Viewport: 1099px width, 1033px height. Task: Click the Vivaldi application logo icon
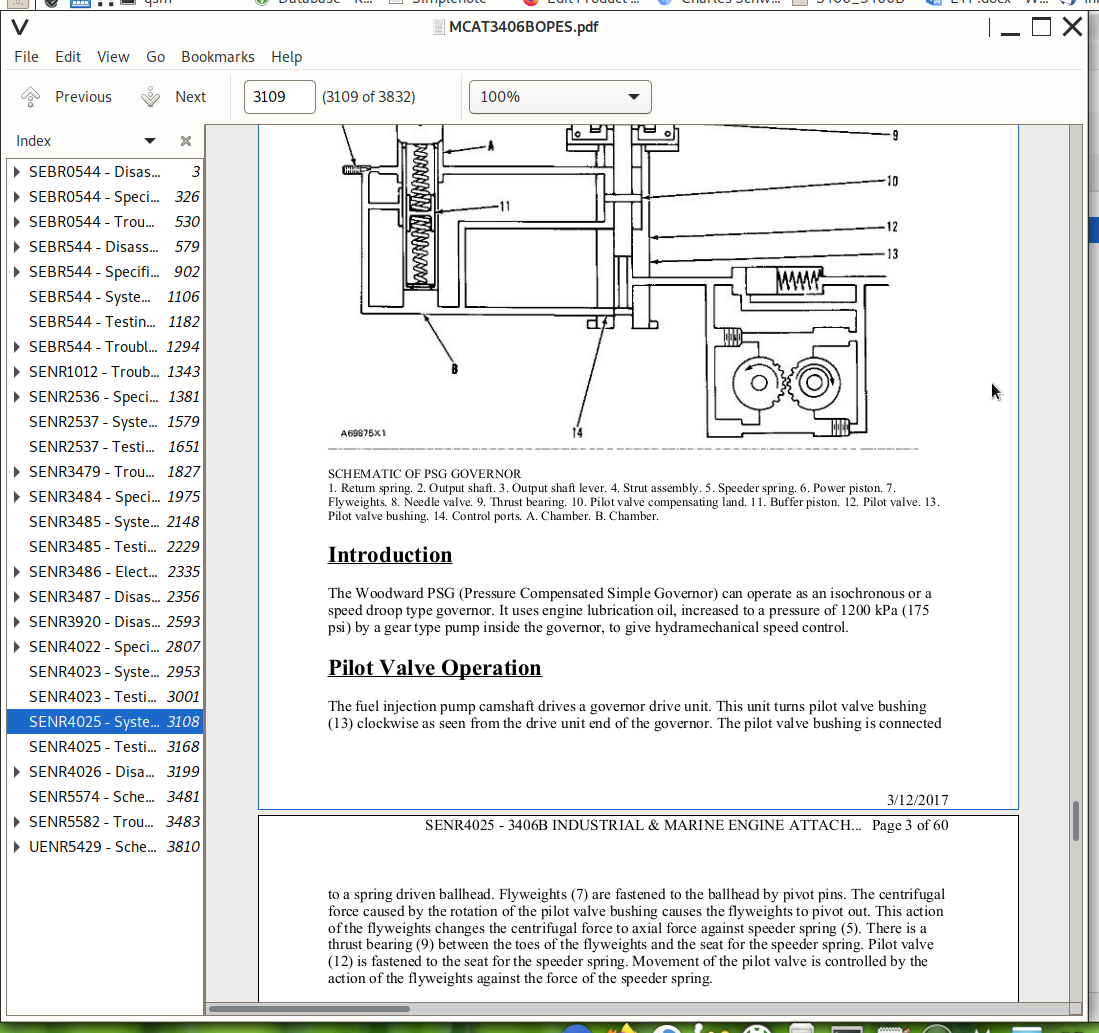(x=19, y=27)
